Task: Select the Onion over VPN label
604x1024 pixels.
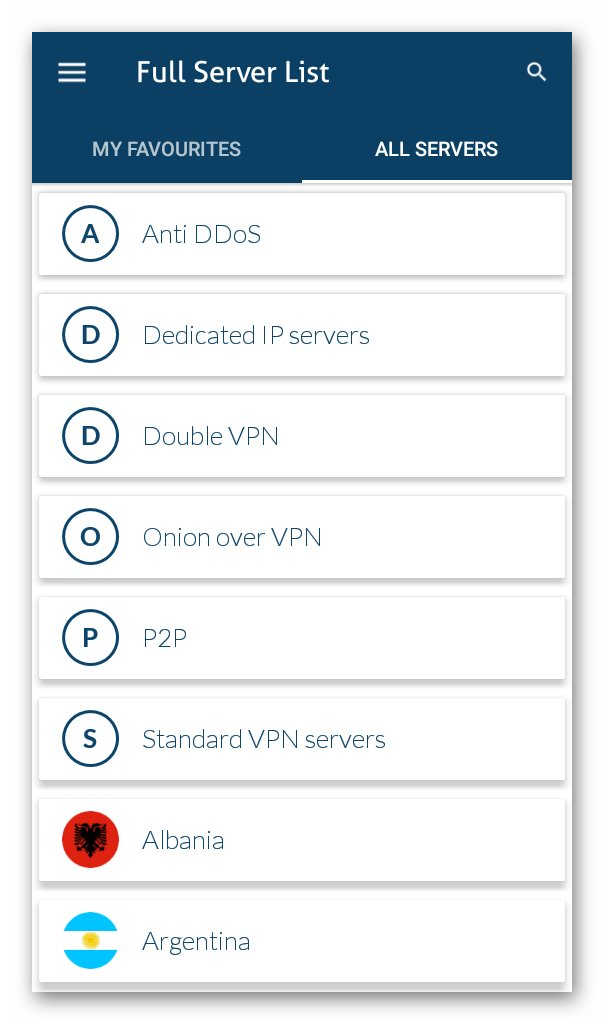Action: (232, 537)
